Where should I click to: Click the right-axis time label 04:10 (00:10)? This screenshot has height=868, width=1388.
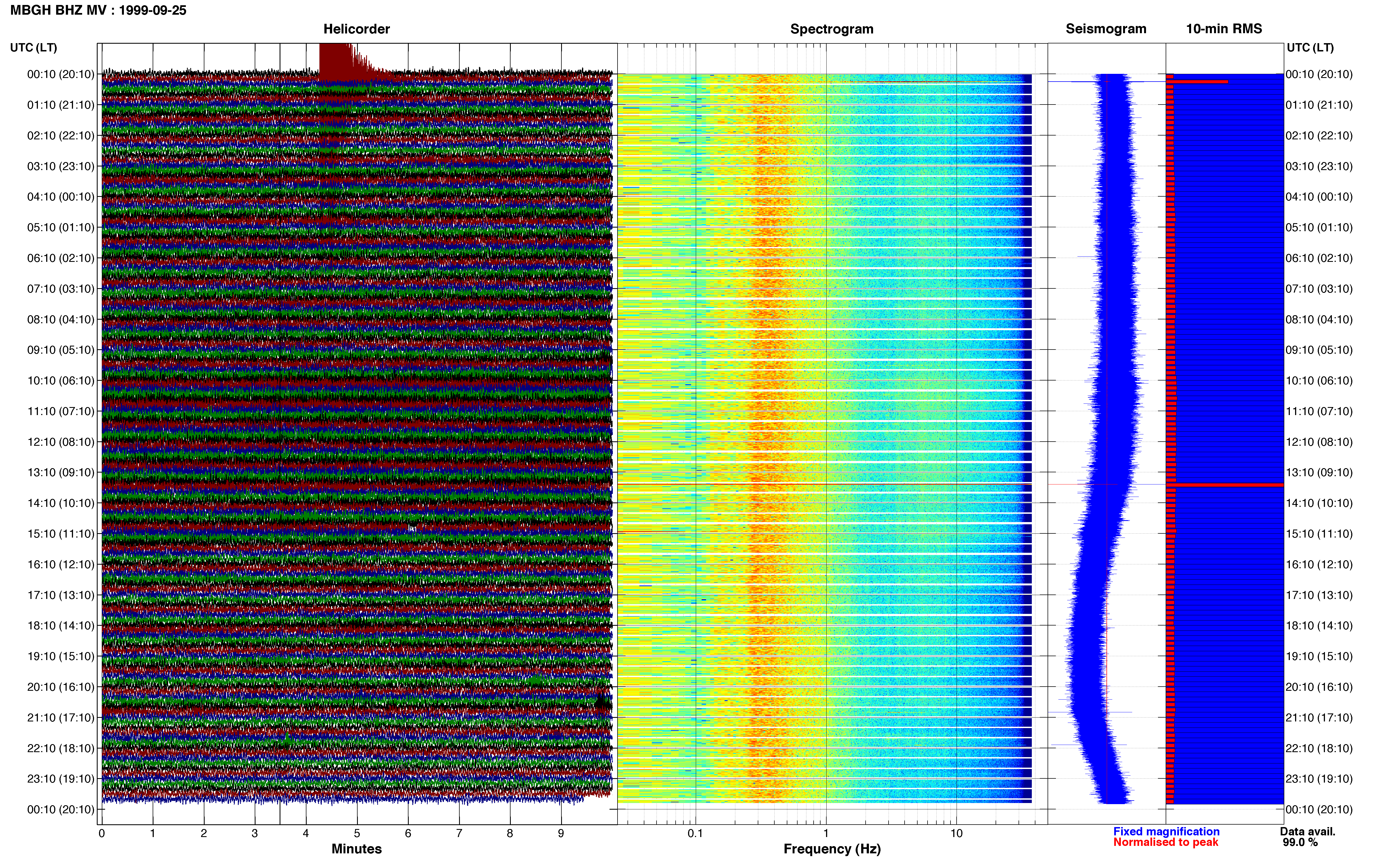coord(1319,197)
